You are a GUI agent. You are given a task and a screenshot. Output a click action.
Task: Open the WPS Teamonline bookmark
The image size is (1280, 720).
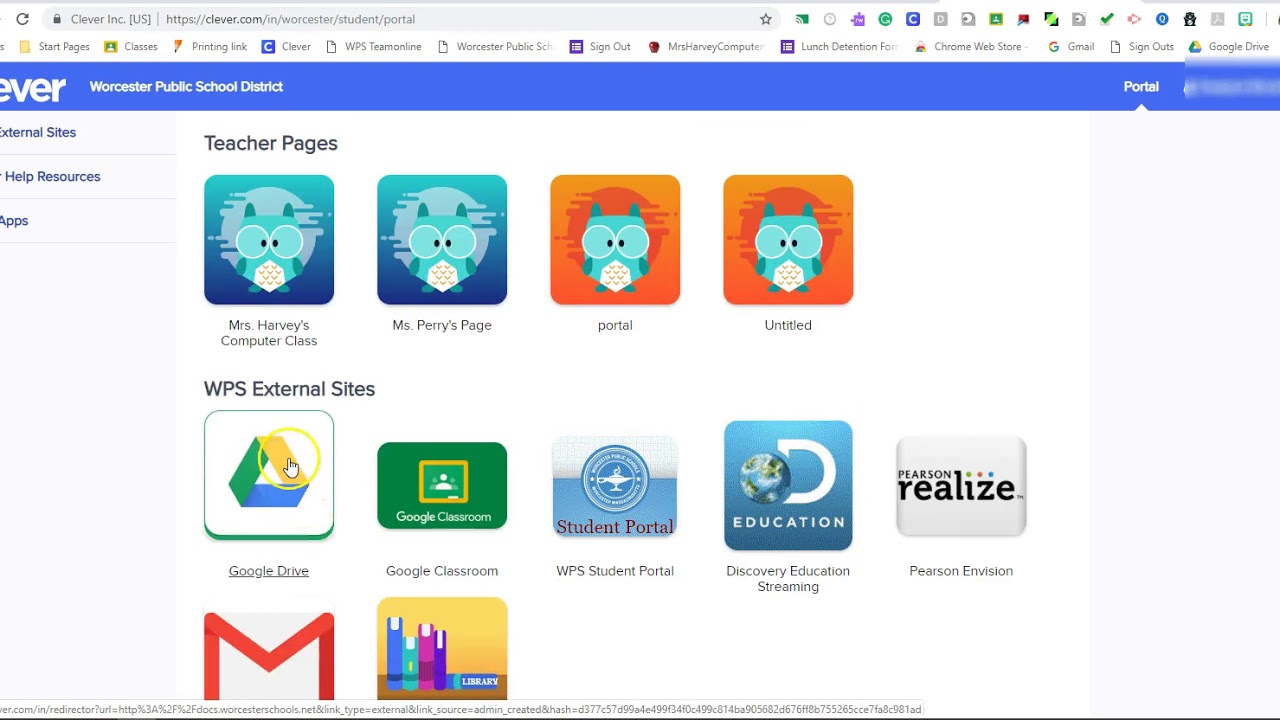[374, 46]
